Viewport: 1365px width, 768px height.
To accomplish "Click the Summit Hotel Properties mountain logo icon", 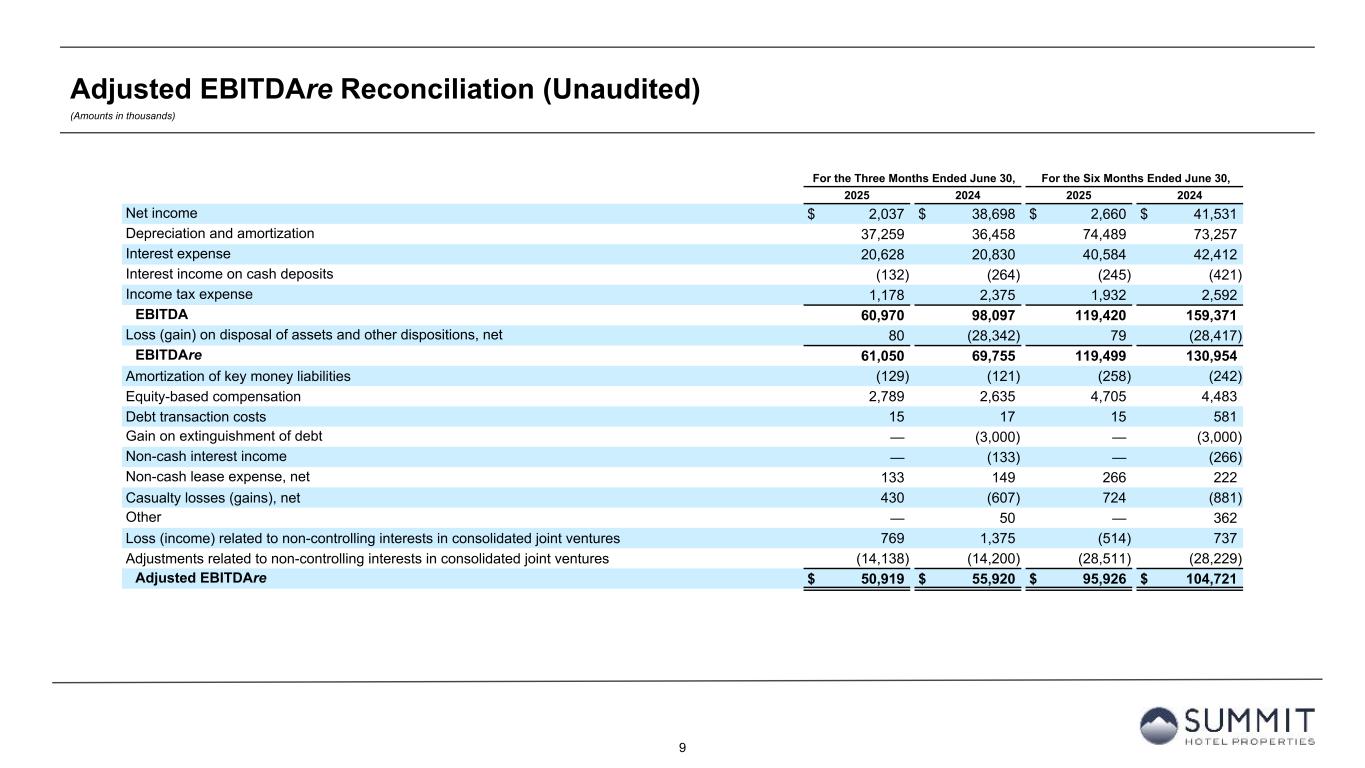I will click(1160, 726).
